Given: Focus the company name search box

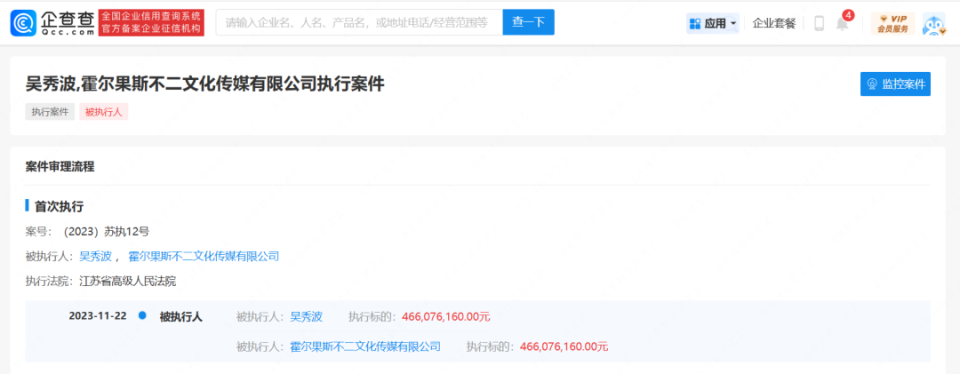Looking at the screenshot, I should [x=359, y=23].
